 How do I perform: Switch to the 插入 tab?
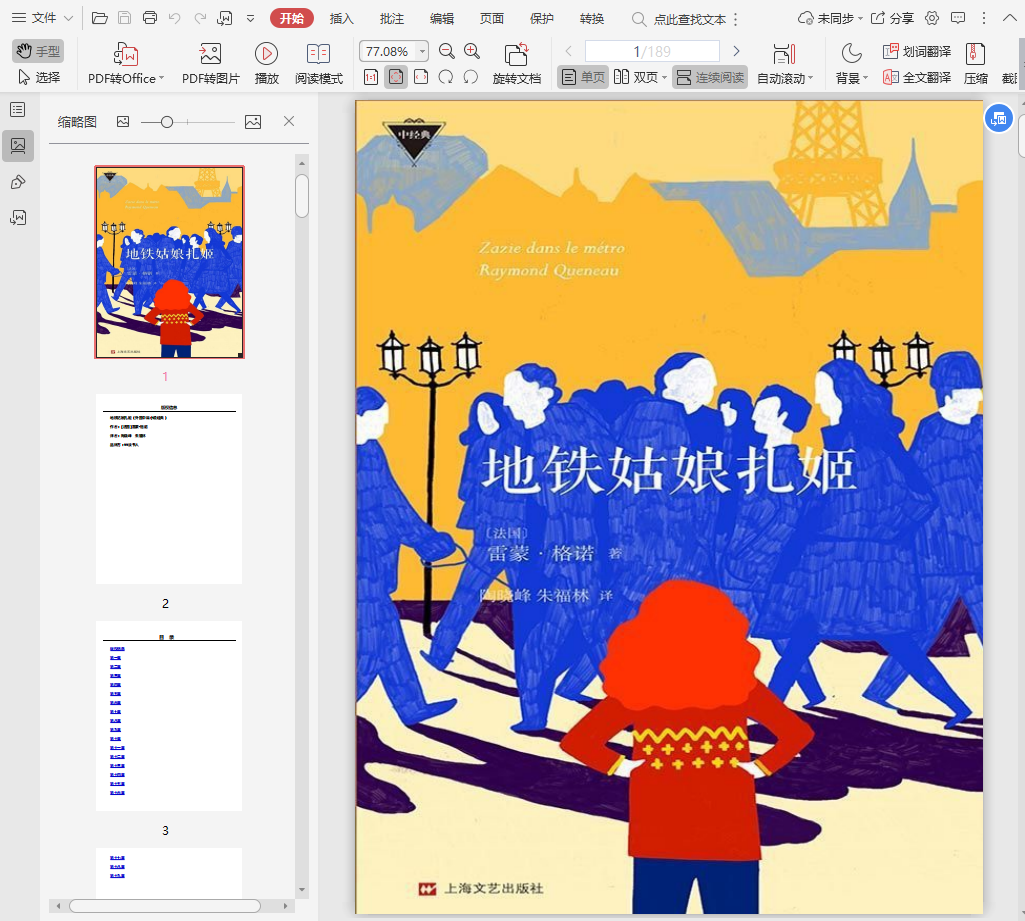pyautogui.click(x=341, y=18)
